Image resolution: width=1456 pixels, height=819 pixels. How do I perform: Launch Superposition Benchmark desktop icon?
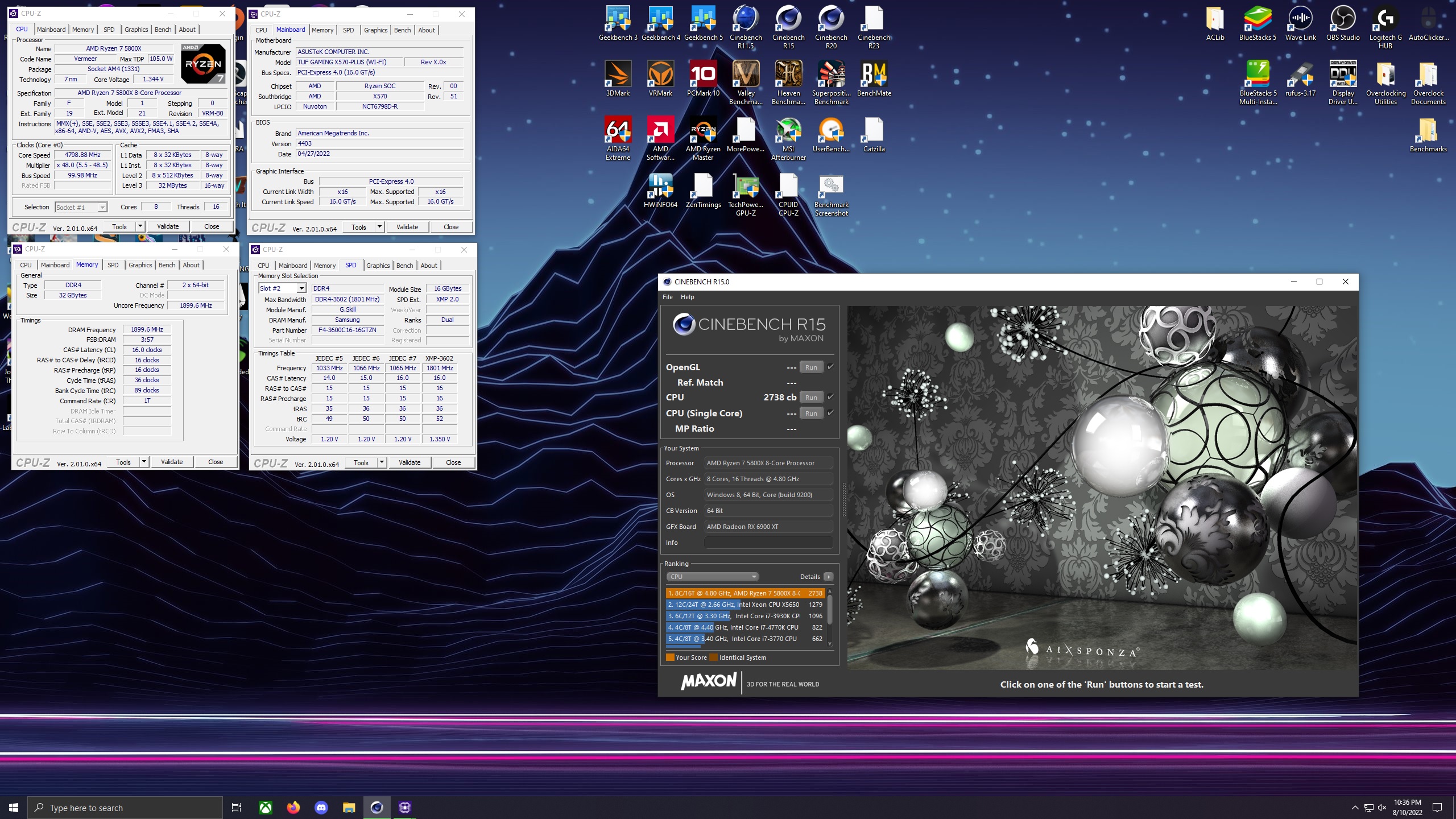pyautogui.click(x=831, y=82)
